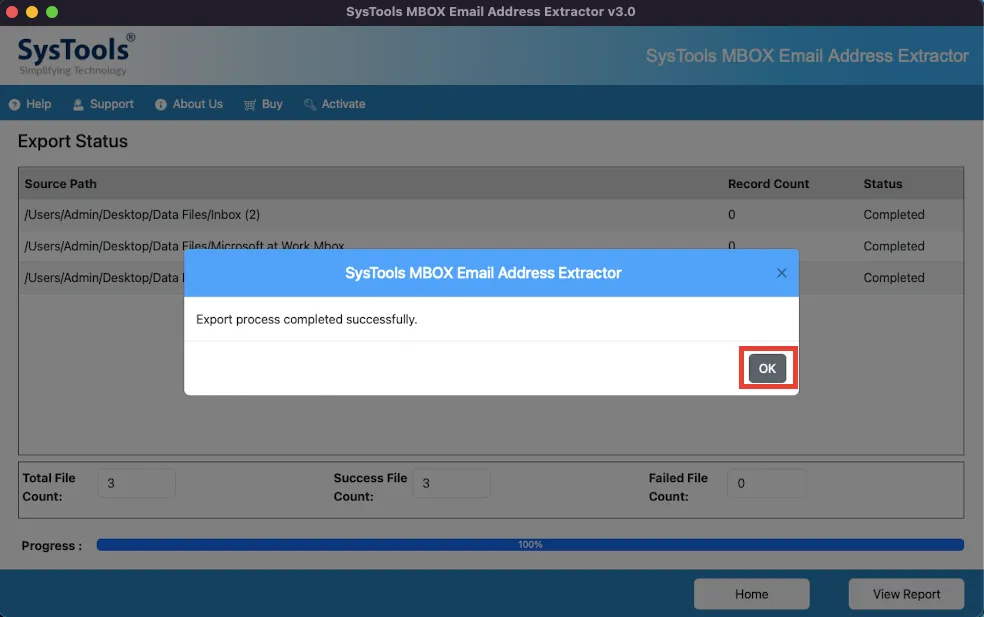The width and height of the screenshot is (984, 617).
Task: Click the Buy cart icon
Action: (x=250, y=105)
